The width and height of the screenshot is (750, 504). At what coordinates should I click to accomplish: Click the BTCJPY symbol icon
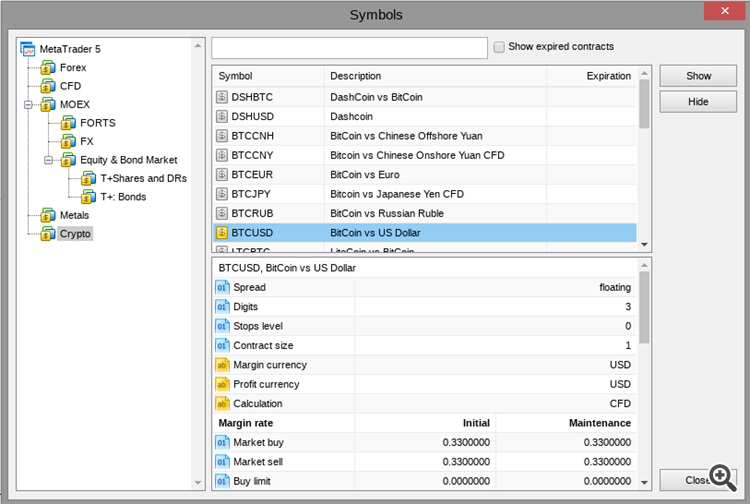(x=221, y=194)
